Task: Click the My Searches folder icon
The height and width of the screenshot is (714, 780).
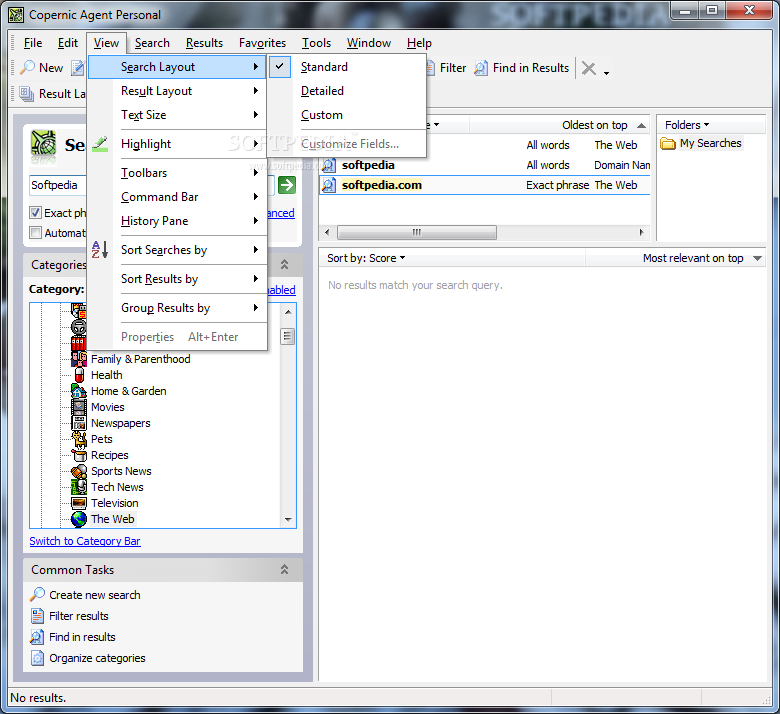Action: coord(668,144)
